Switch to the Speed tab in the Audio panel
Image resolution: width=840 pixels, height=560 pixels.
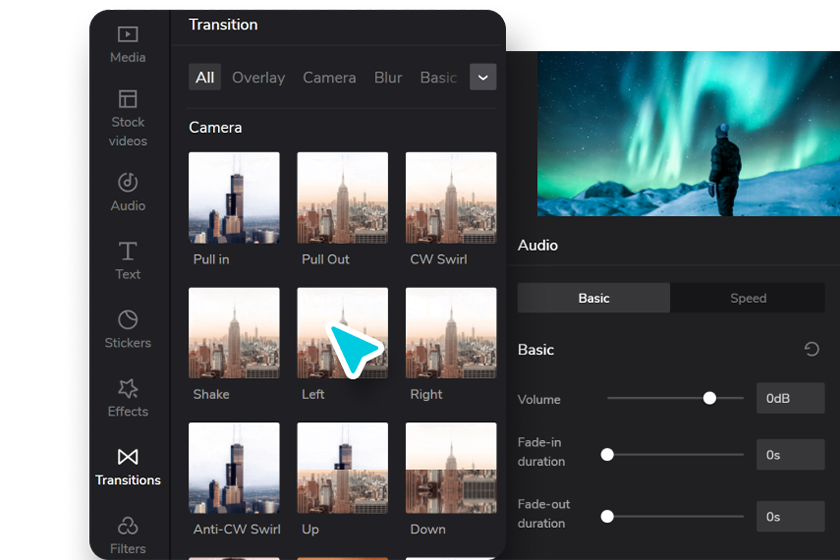748,298
